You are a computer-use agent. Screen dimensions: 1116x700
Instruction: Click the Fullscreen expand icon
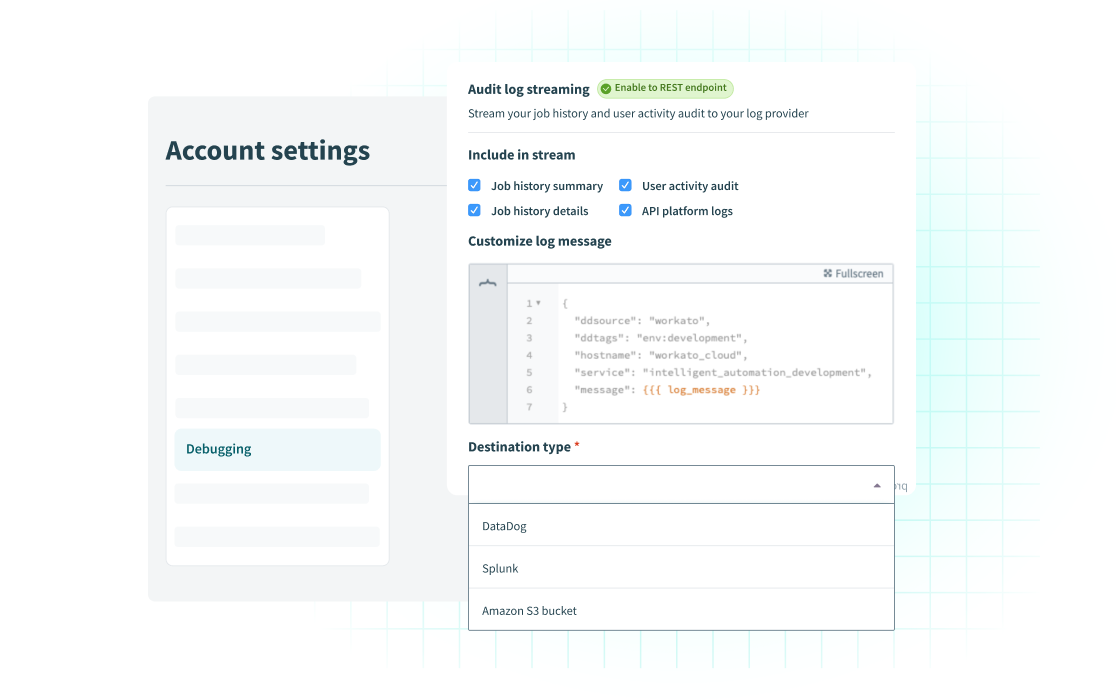pos(828,273)
